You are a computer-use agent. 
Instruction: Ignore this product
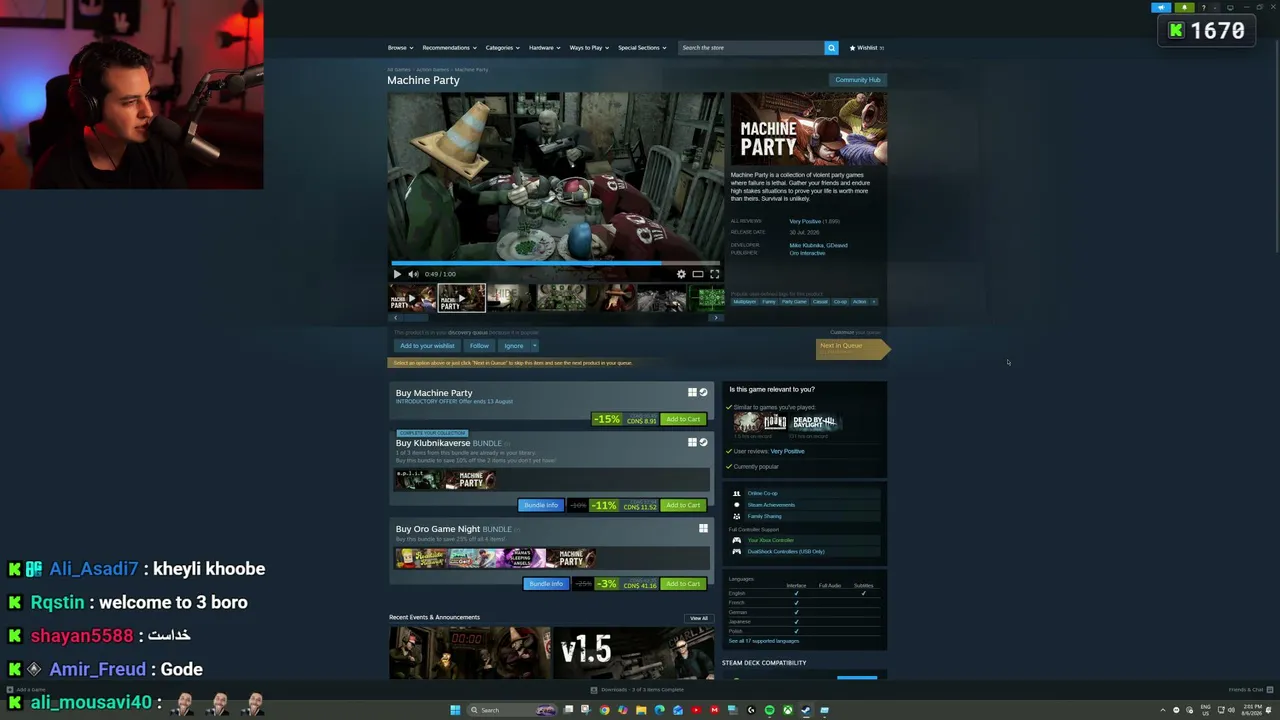click(513, 346)
